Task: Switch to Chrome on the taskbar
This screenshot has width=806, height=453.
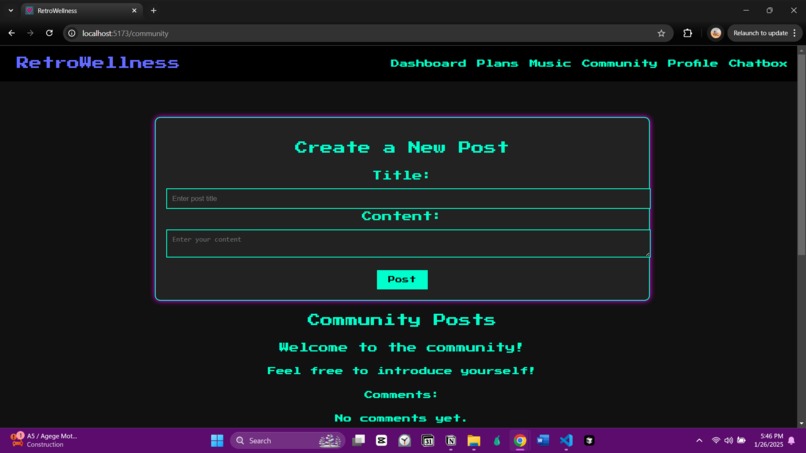Action: pyautogui.click(x=520, y=441)
